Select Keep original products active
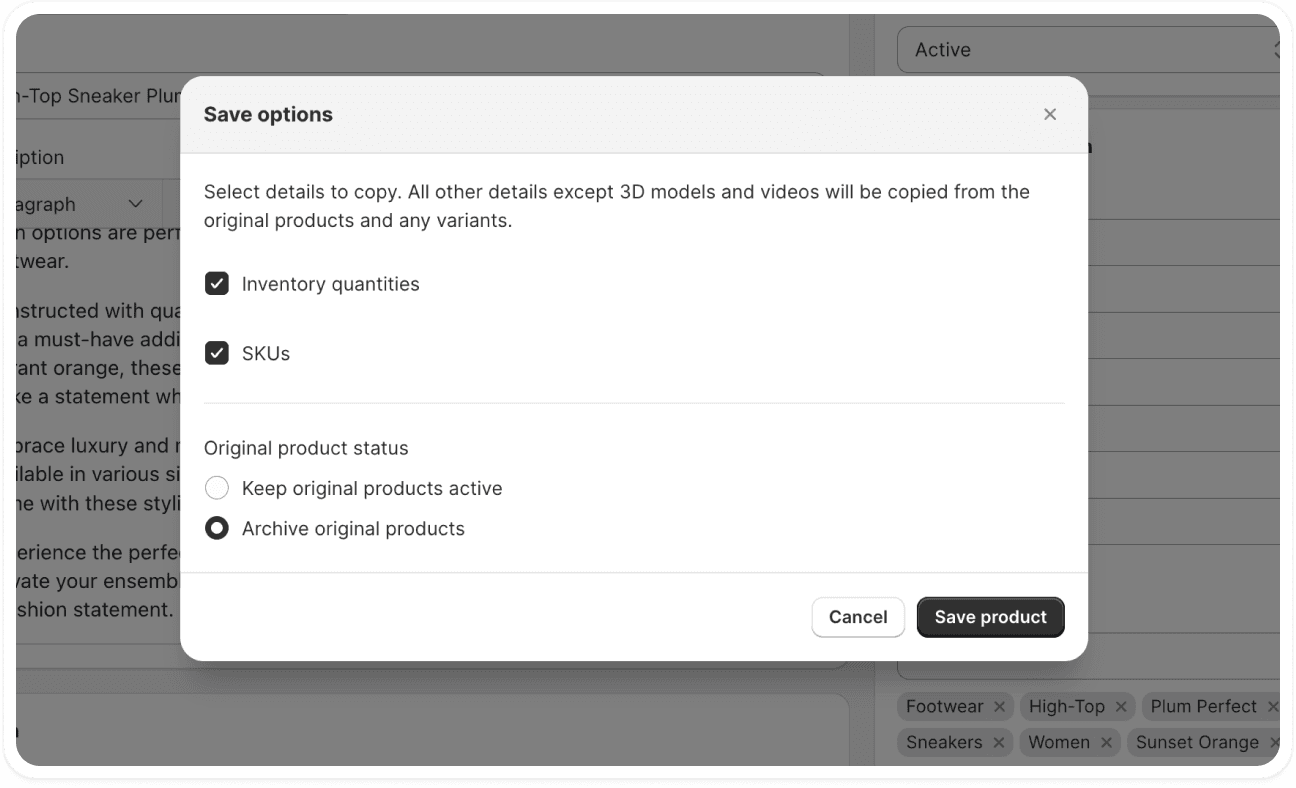 217,488
